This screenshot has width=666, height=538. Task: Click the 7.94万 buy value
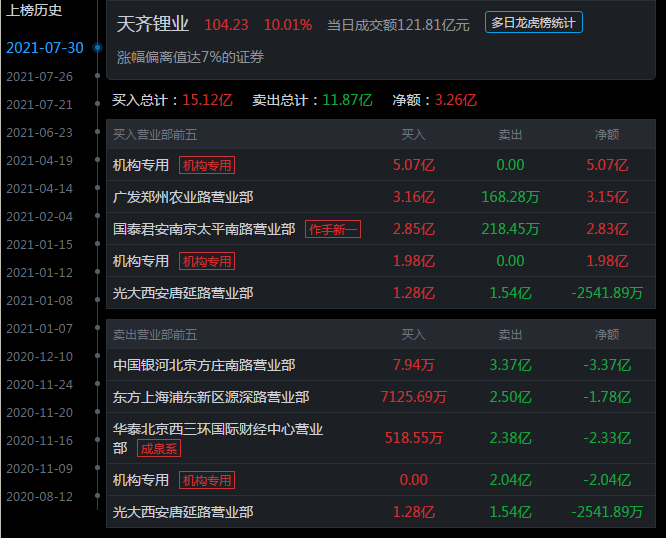pyautogui.click(x=414, y=365)
